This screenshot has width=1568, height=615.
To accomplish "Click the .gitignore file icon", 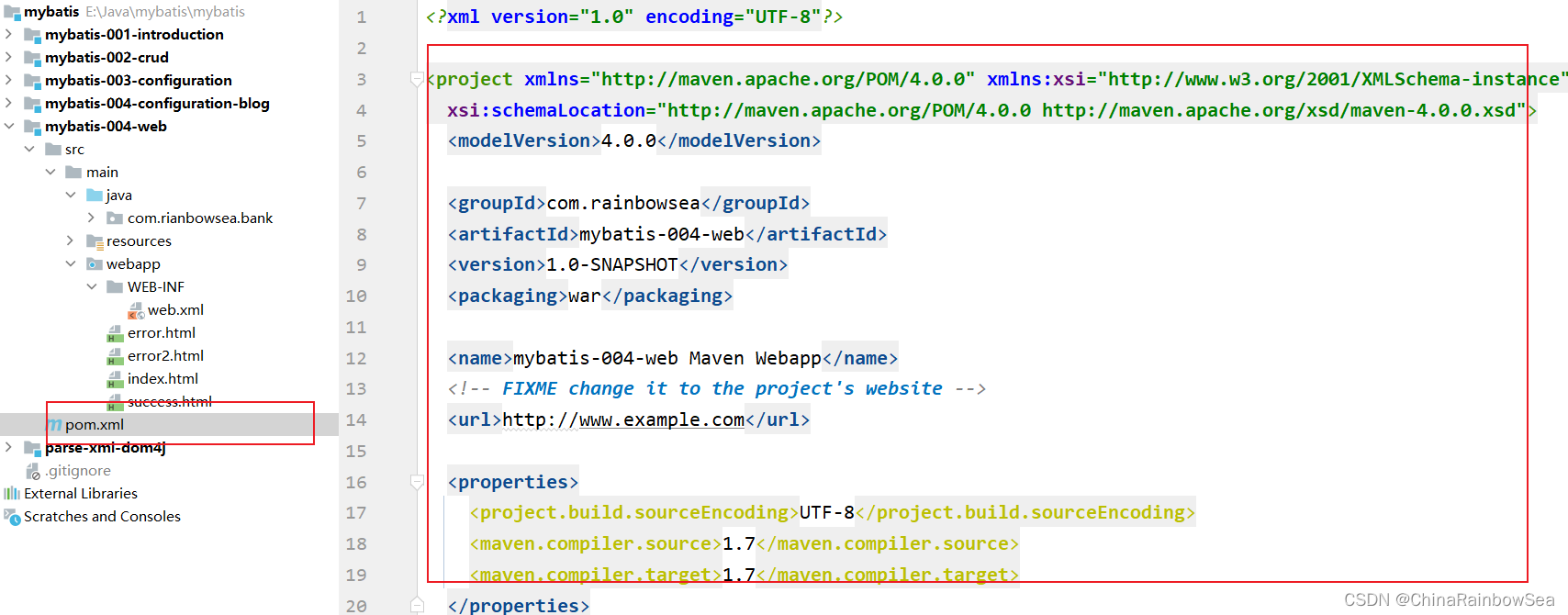I will (33, 471).
